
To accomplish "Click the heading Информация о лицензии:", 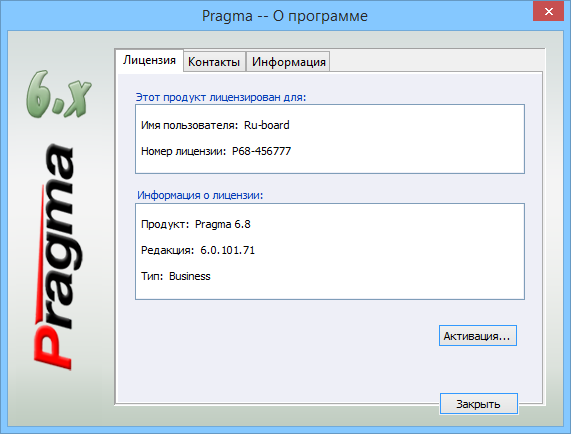I will [200, 195].
